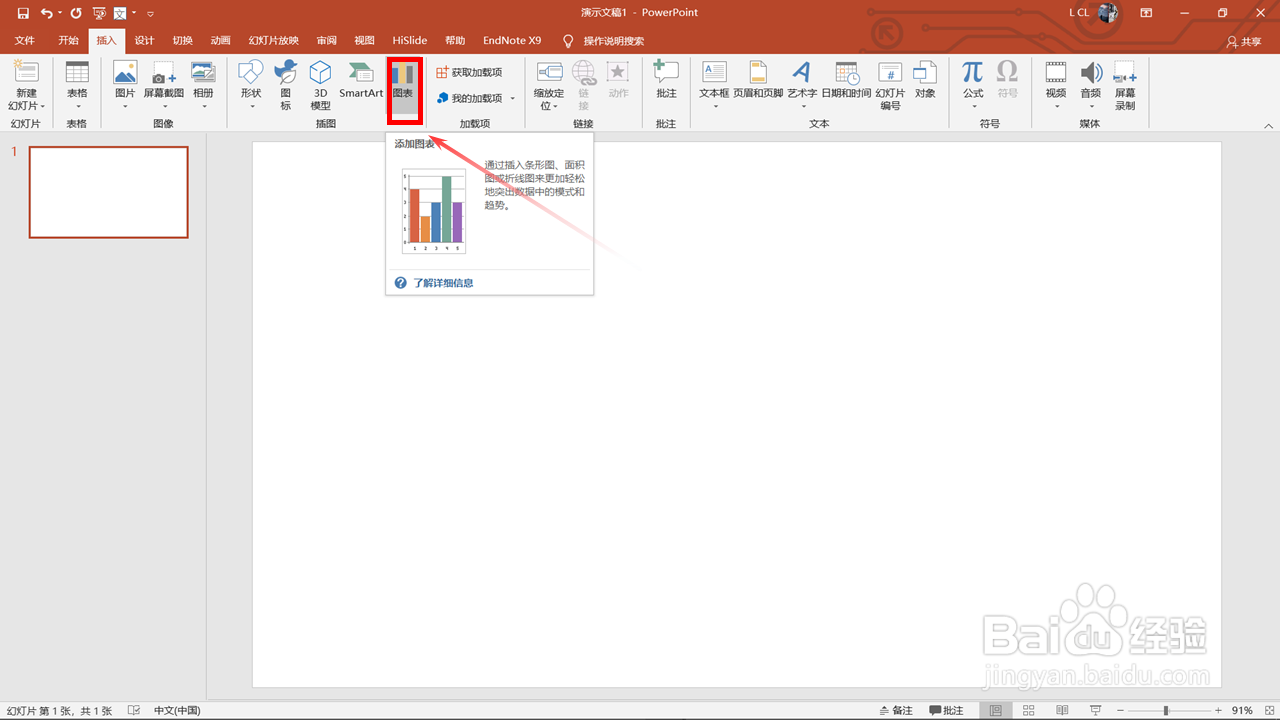Toggle the 批注 comments pane in status bar
1280x720 pixels.
tap(946, 710)
